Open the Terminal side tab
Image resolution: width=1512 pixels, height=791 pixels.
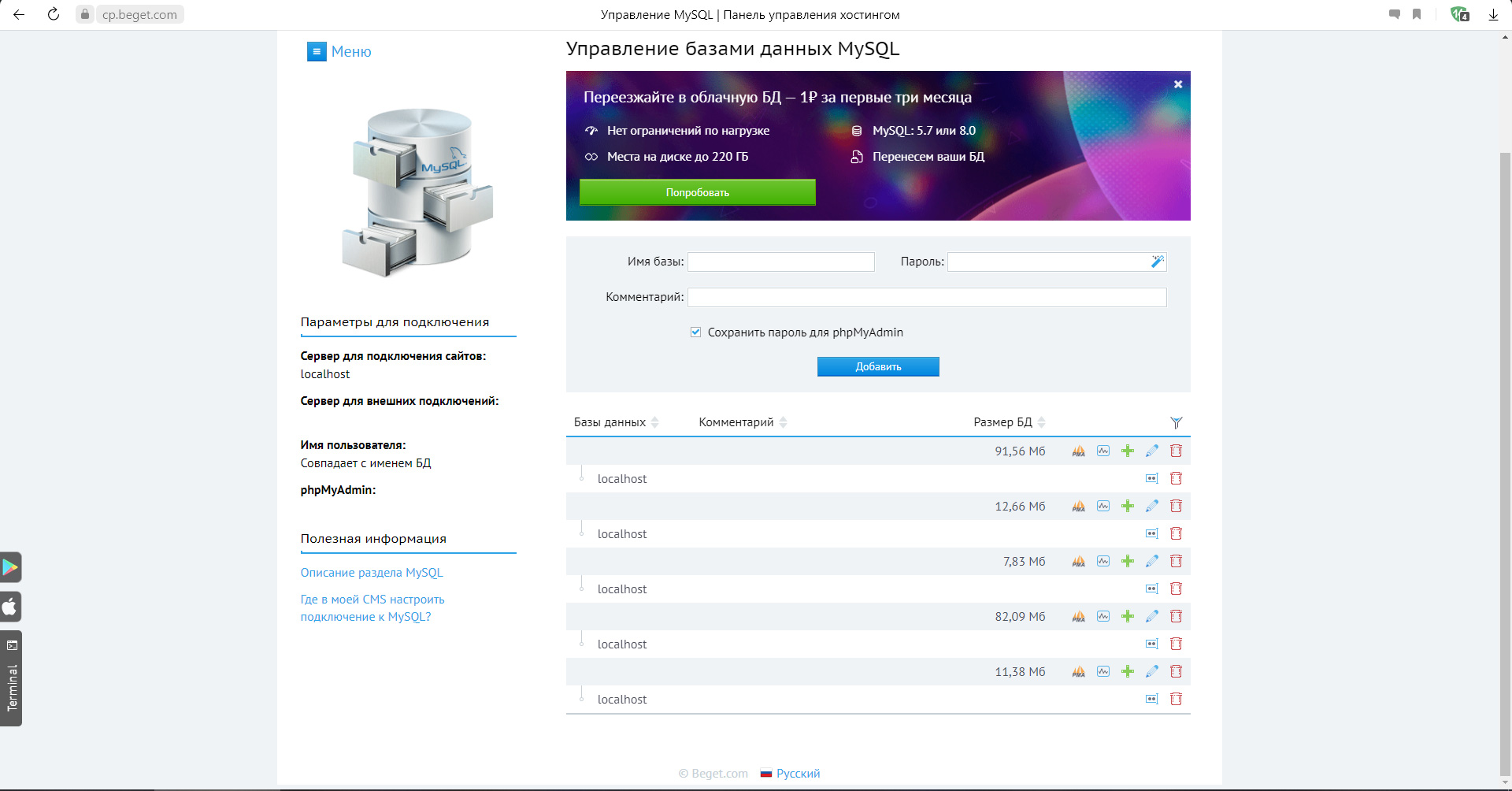pos(11,678)
